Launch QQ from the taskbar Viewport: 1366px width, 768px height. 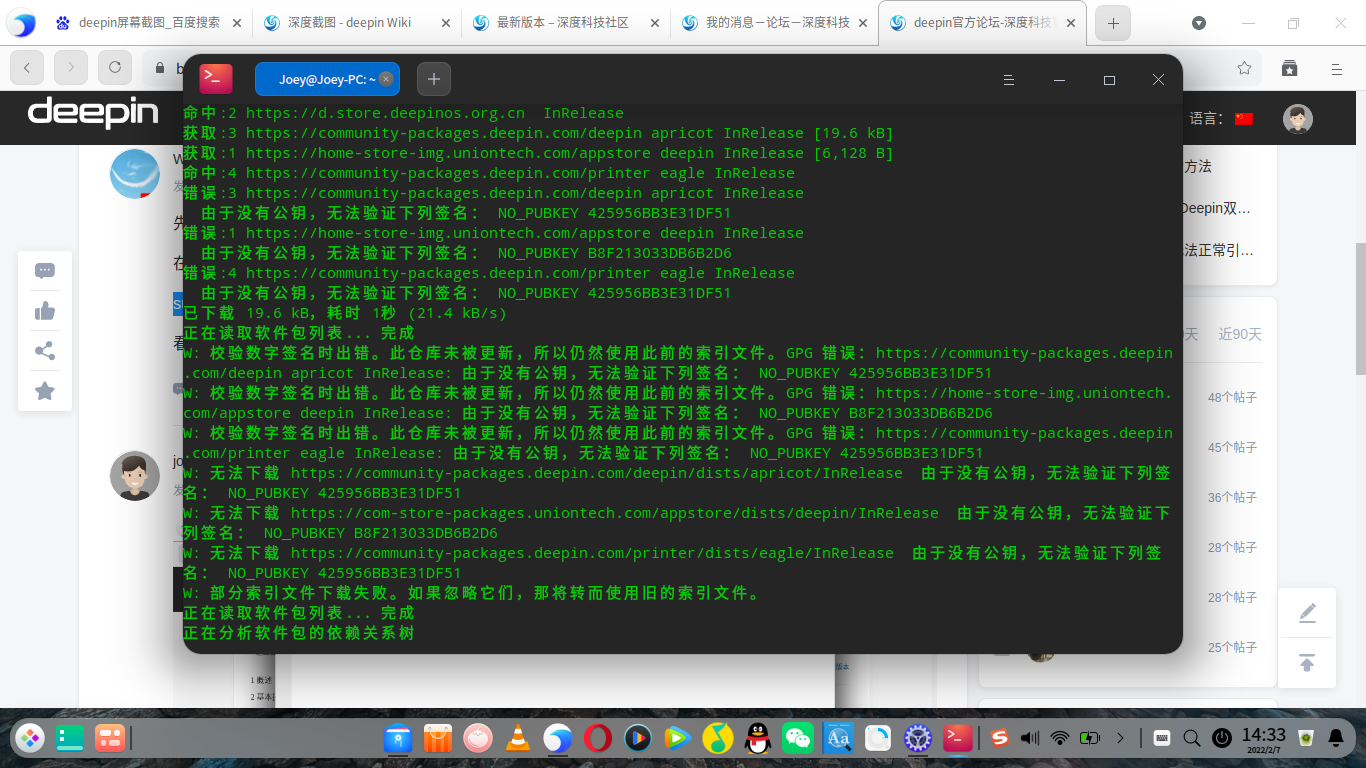click(x=758, y=738)
